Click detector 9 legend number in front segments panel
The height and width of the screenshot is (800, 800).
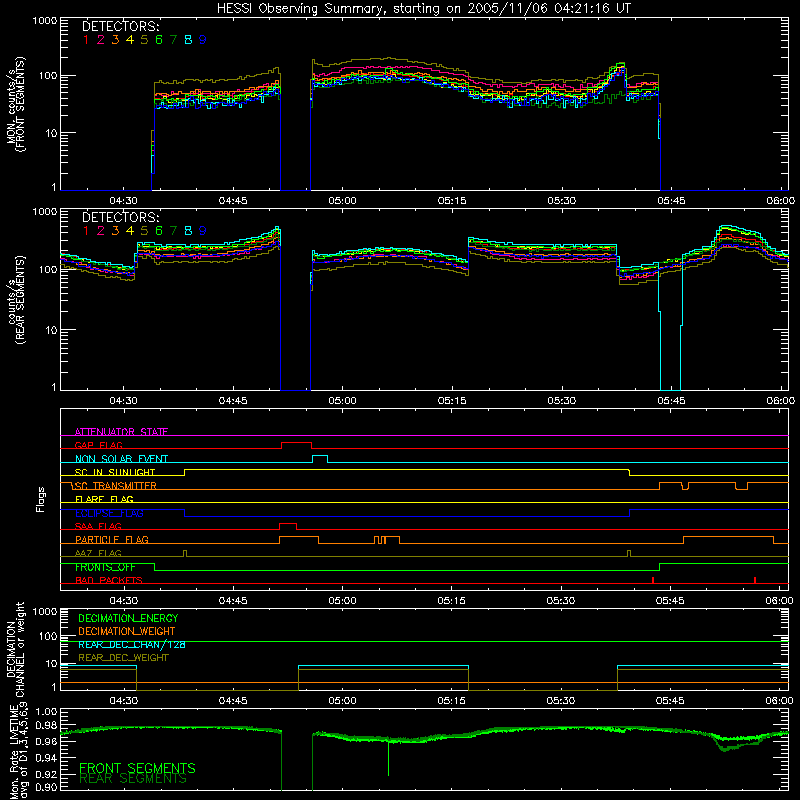click(203, 40)
